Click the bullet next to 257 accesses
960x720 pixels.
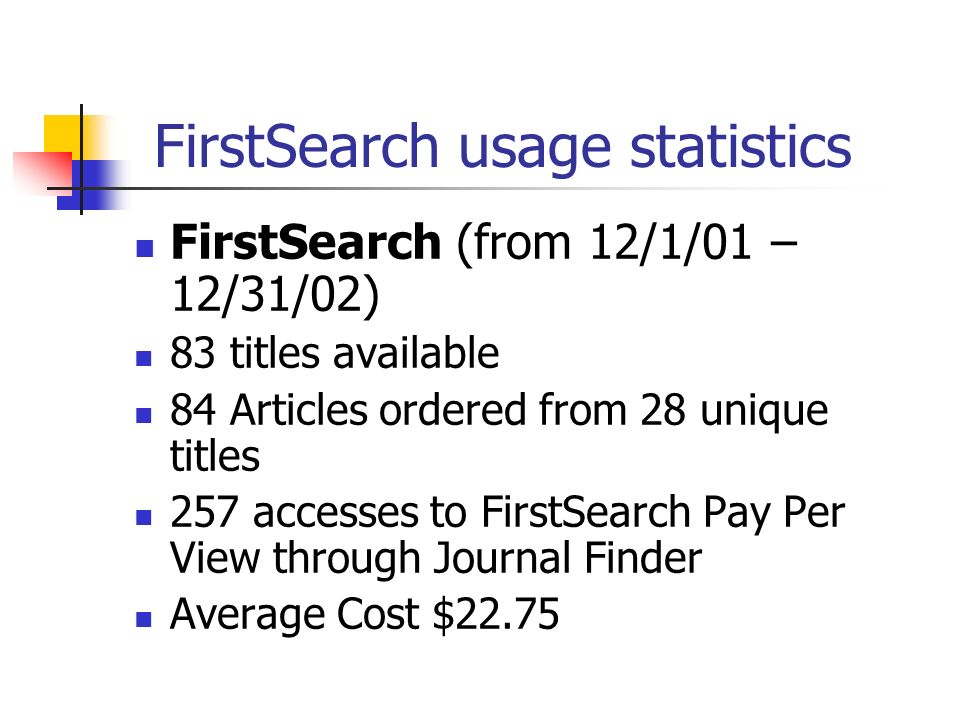(144, 517)
